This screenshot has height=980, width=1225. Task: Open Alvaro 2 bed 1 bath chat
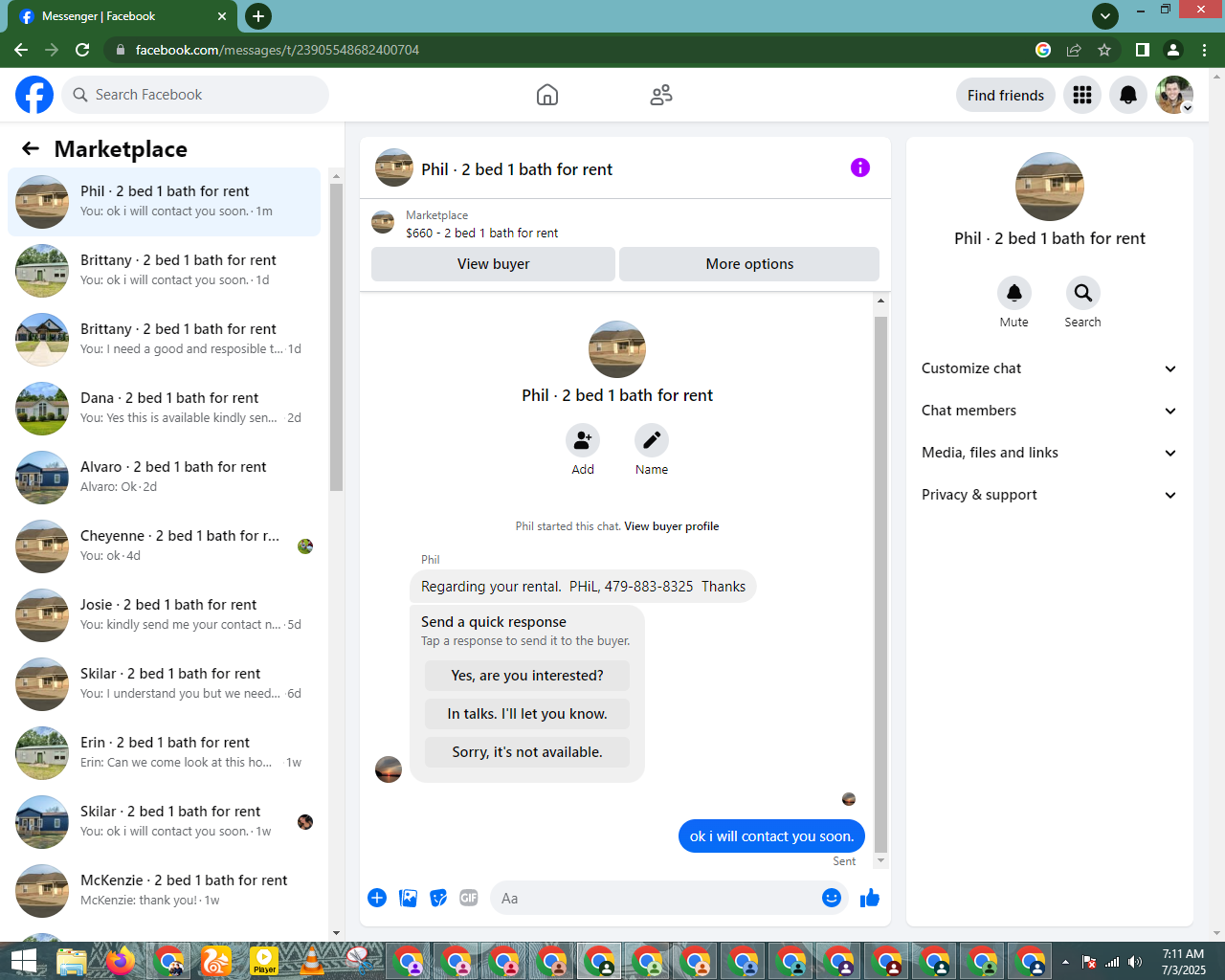point(164,478)
